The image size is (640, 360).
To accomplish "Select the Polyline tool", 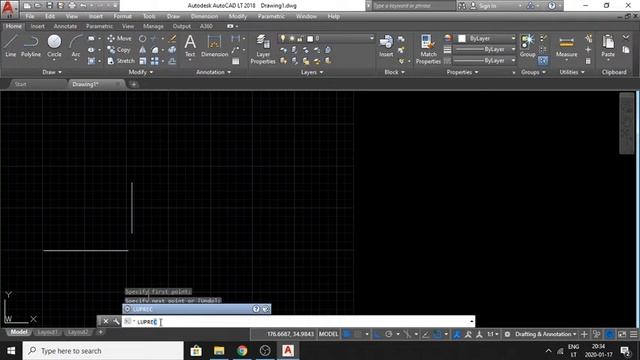I will tap(31, 45).
